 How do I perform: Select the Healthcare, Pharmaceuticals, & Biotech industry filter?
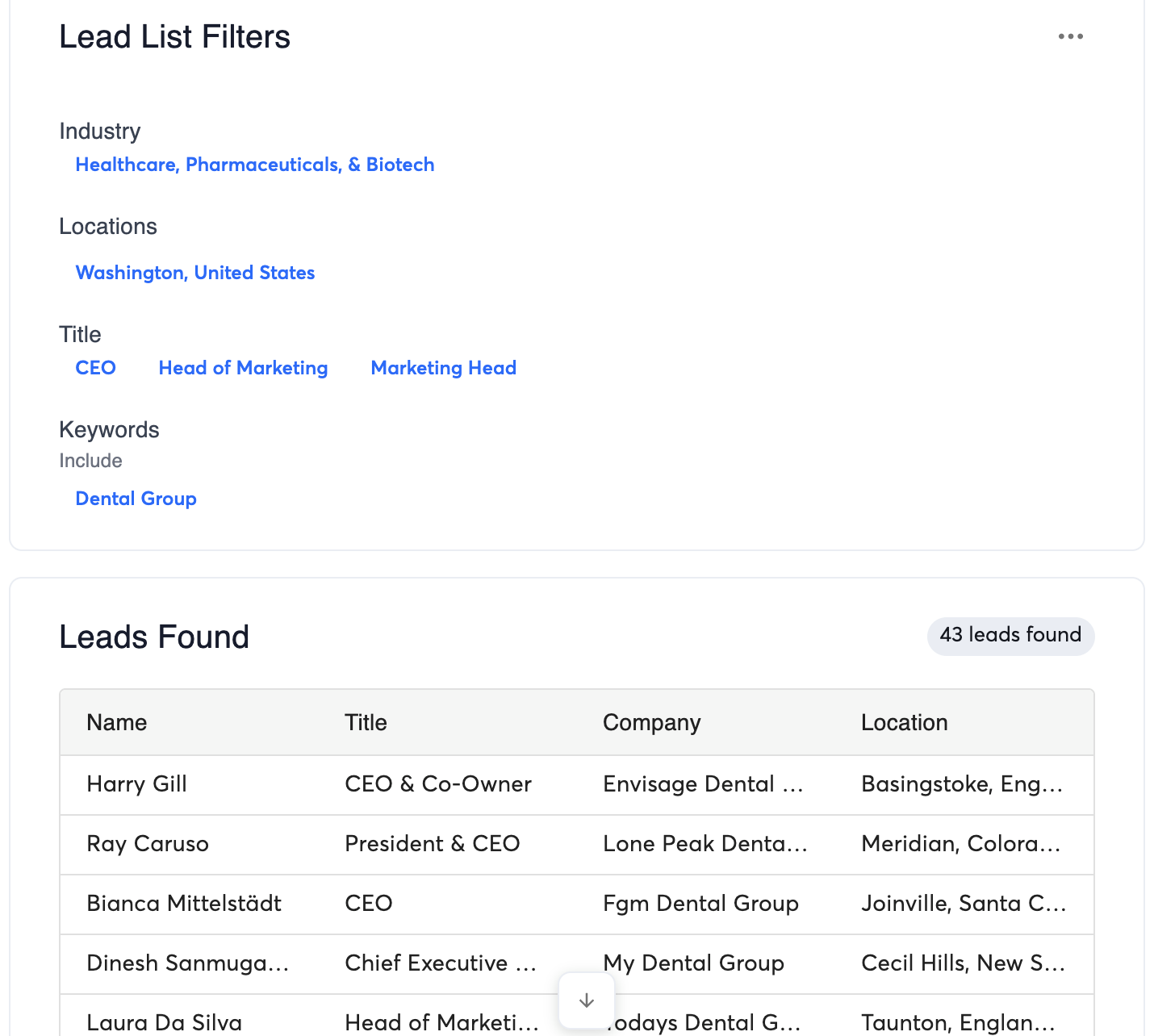[x=255, y=165]
